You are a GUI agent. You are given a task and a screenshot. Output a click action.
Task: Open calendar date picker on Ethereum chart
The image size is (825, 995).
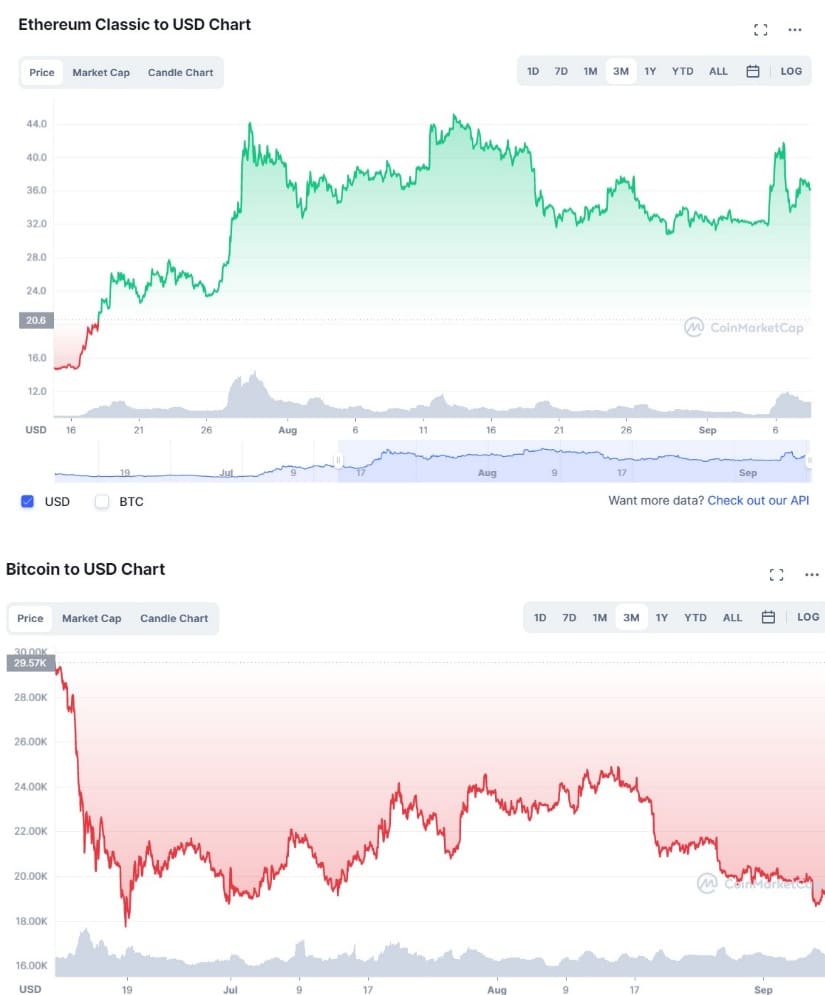753,72
